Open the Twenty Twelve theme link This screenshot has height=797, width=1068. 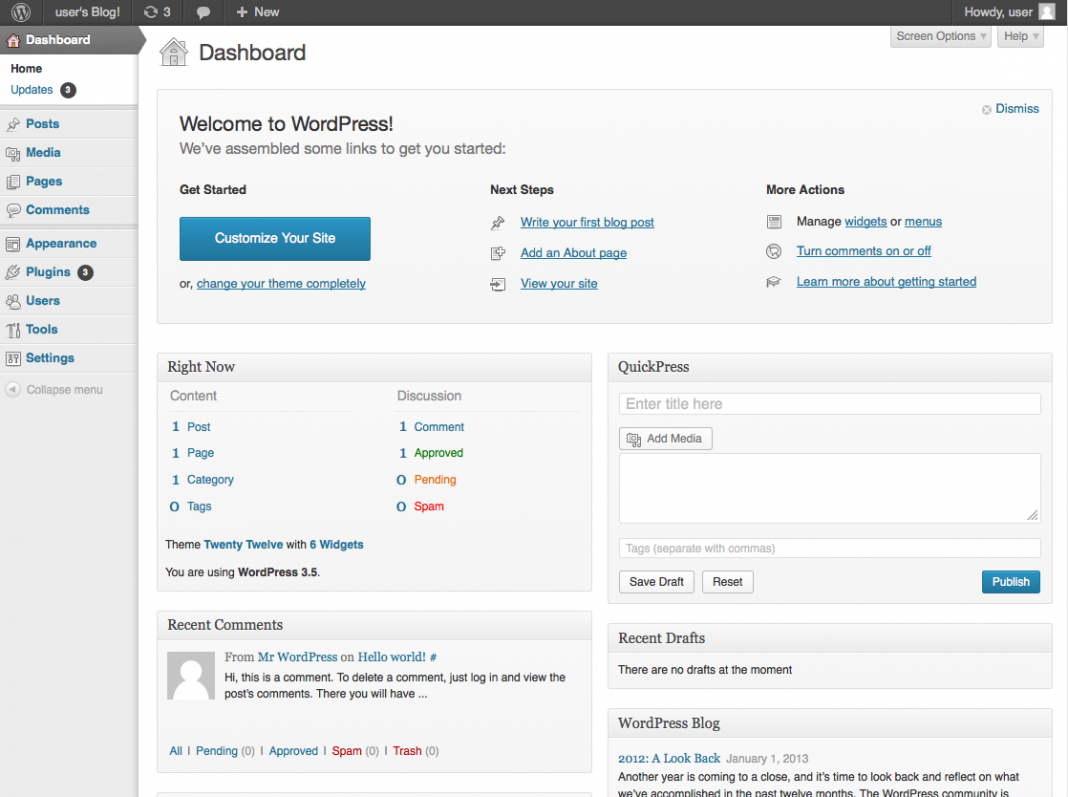[243, 545]
